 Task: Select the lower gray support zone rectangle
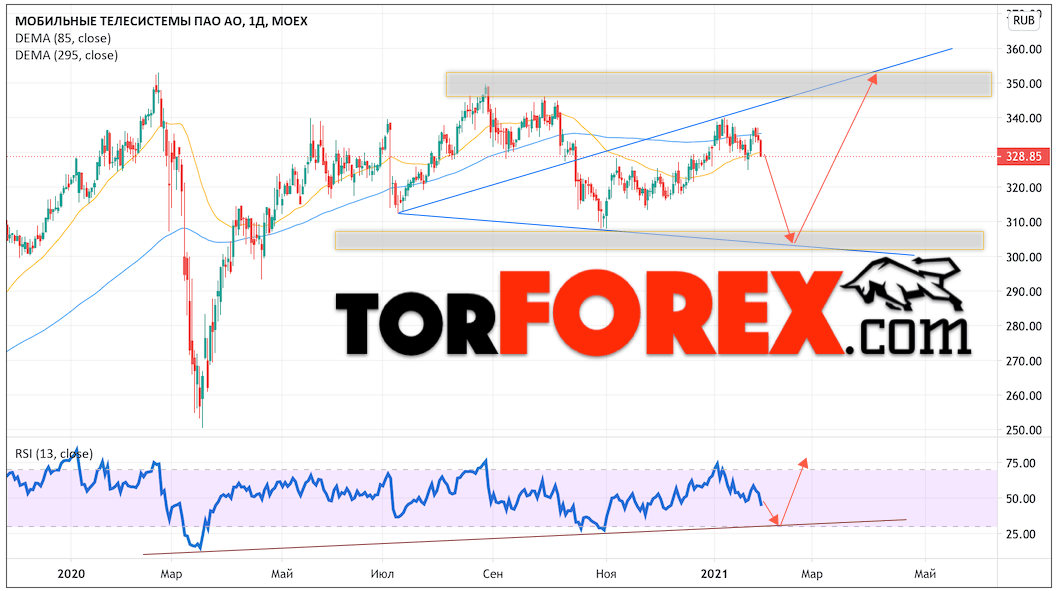659,240
